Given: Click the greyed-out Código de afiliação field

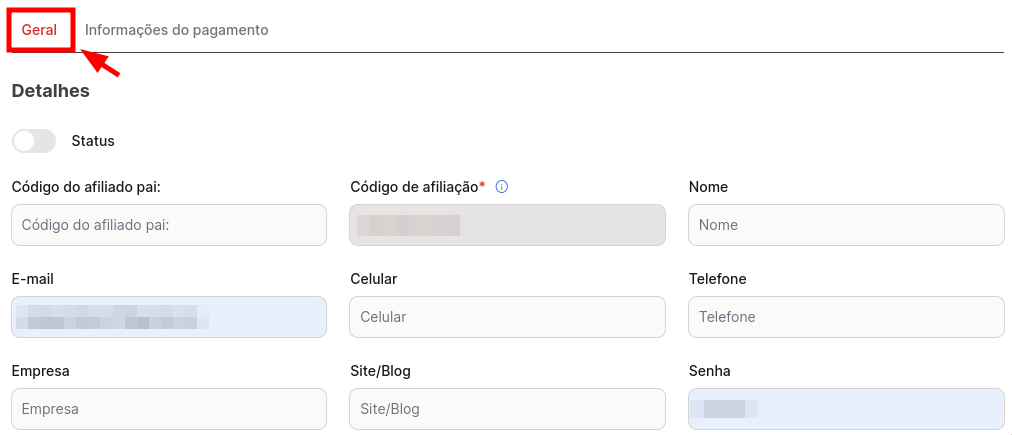Looking at the screenshot, I should [507, 225].
